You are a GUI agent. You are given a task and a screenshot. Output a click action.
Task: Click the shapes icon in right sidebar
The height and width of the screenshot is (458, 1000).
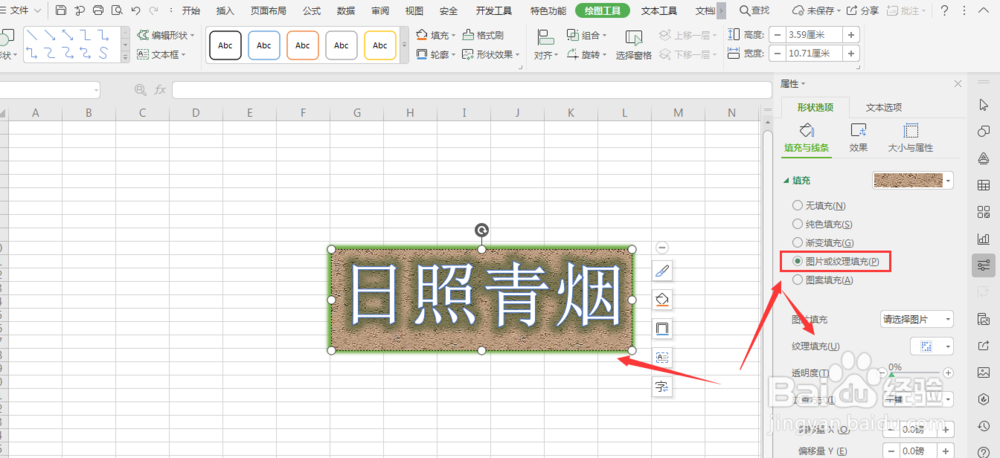point(983,131)
